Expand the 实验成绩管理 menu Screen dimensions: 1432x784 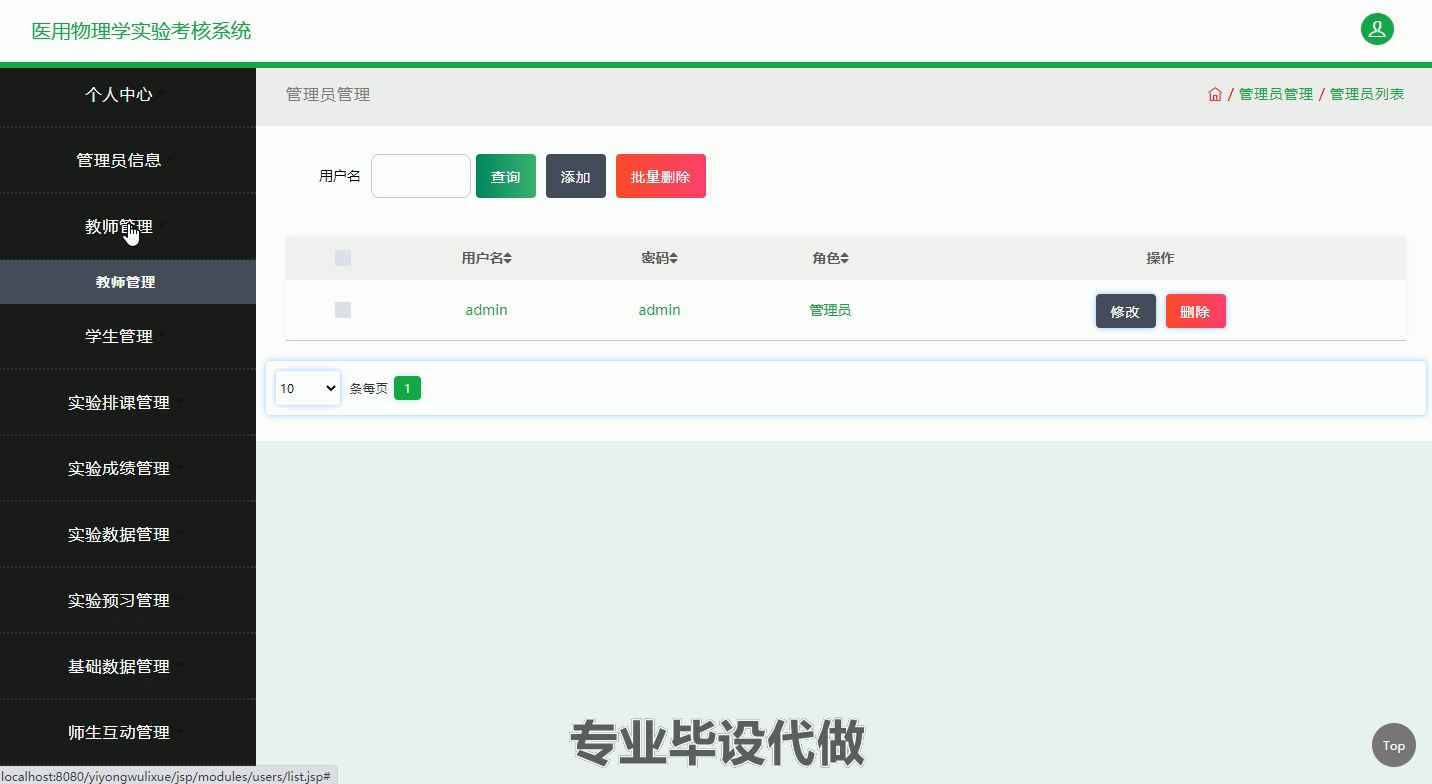(127, 468)
